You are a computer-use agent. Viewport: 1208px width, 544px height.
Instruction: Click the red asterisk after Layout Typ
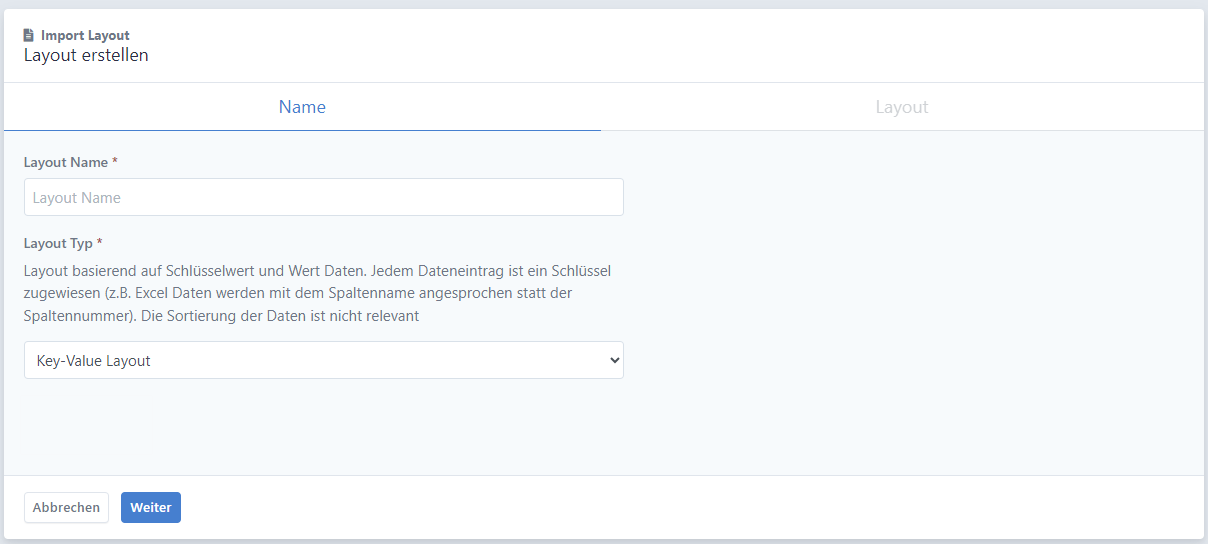(x=100, y=243)
